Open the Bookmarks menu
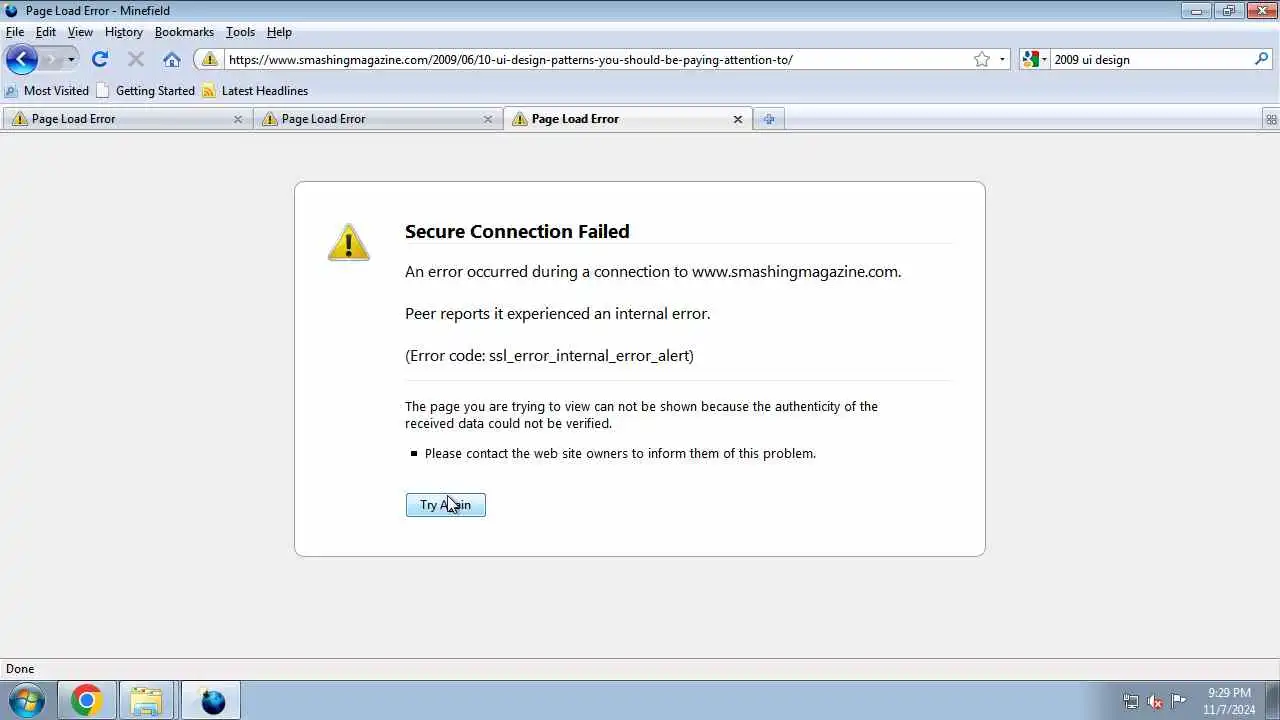 [x=184, y=32]
